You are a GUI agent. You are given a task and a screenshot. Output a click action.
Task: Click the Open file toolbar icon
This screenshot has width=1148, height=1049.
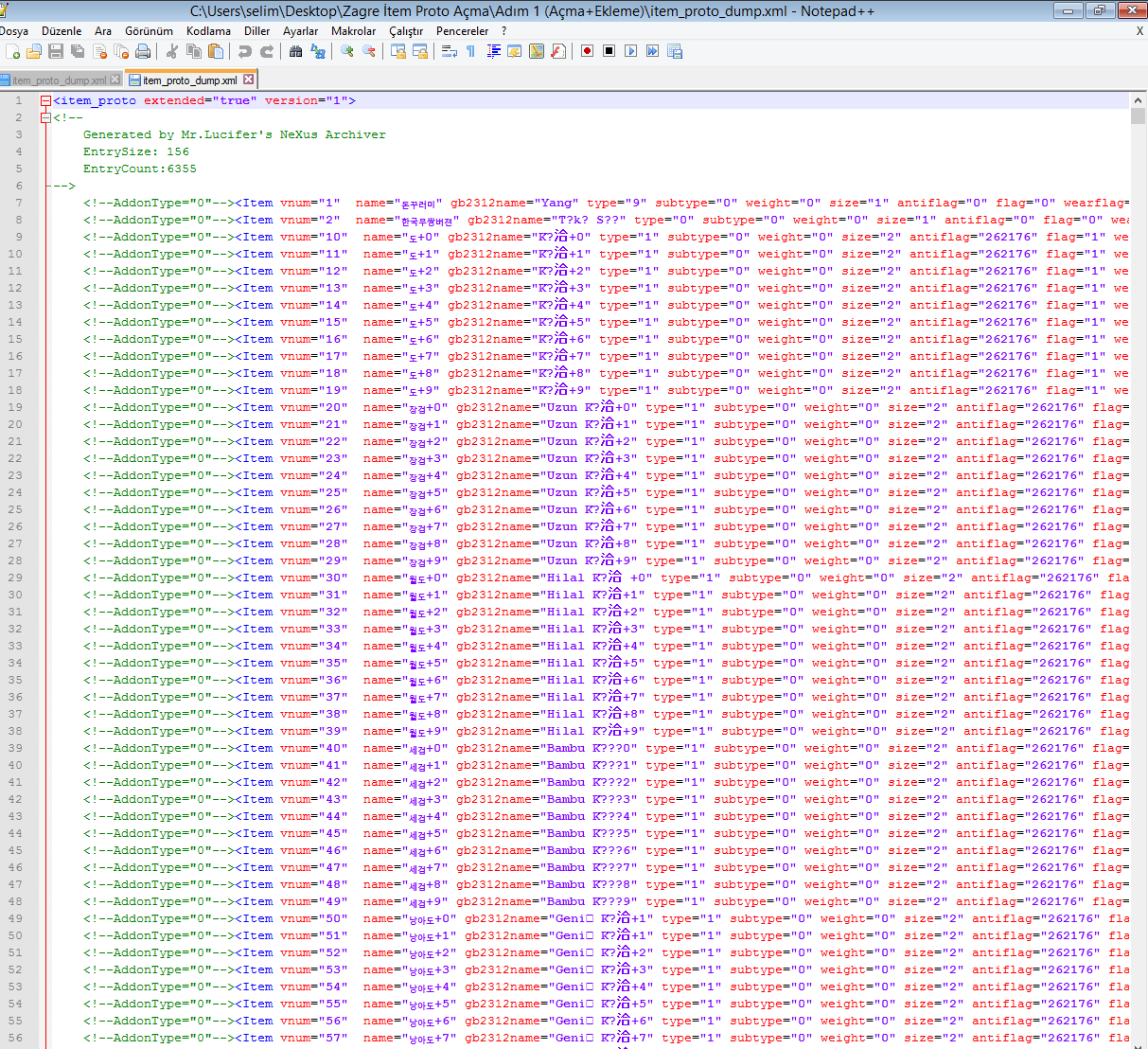[34, 51]
